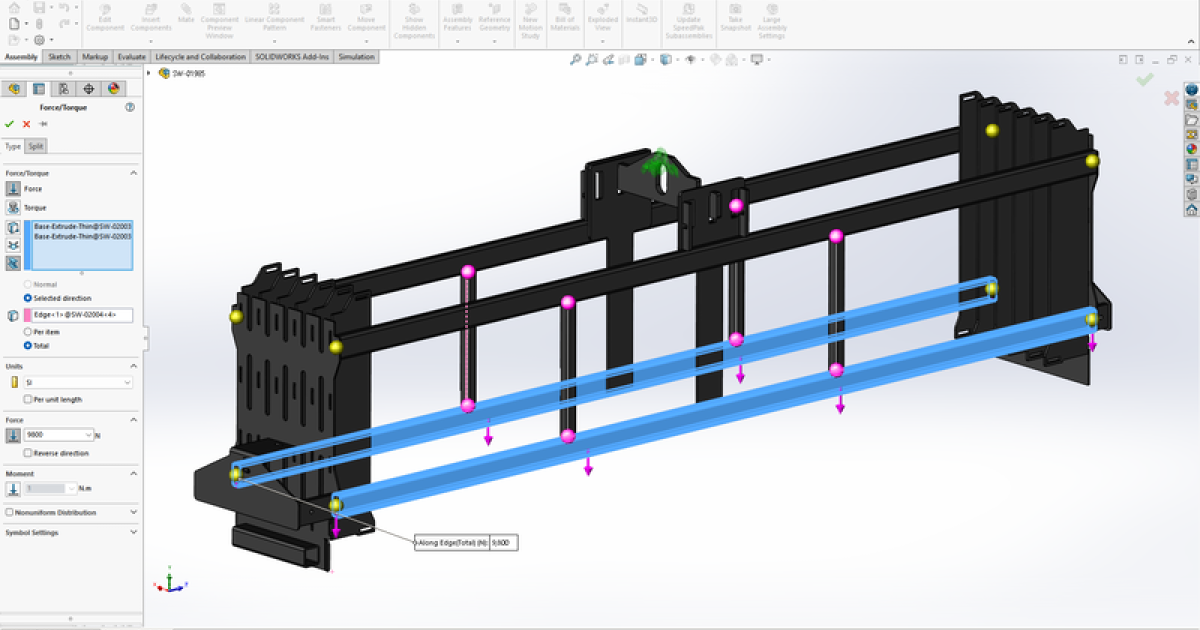Check the Nonuniform Distribution option

8,512
